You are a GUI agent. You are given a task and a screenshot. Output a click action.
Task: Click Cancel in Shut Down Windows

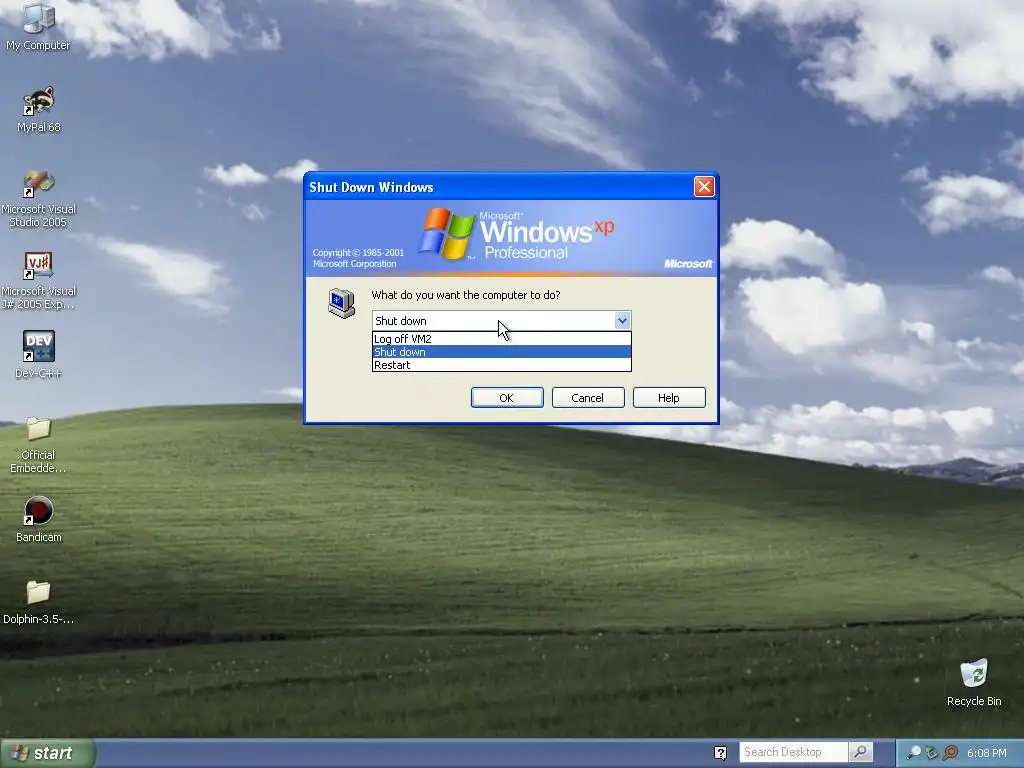pos(588,398)
